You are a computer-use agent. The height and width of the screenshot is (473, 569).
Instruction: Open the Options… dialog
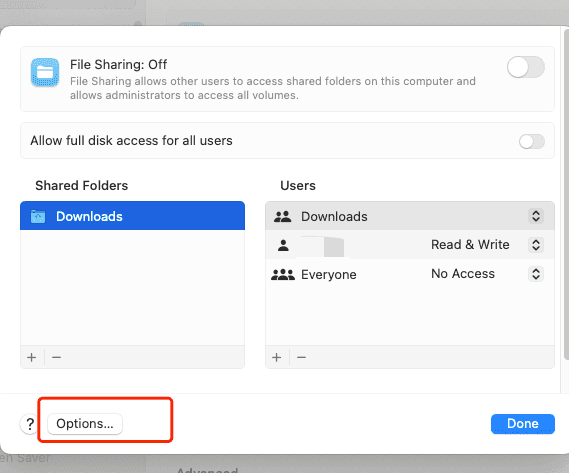pyautogui.click(x=85, y=424)
